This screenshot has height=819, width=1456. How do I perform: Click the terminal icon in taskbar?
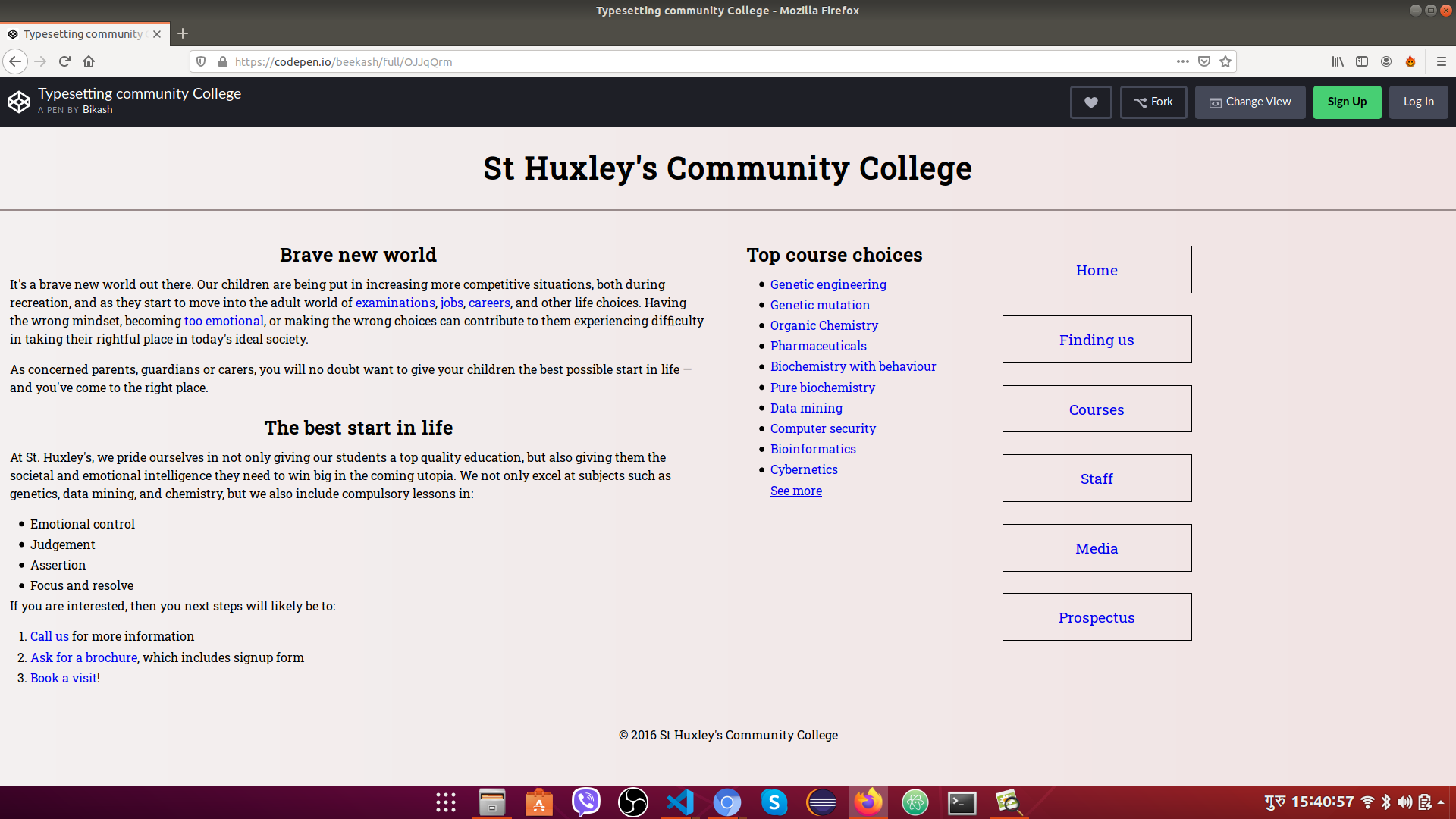(962, 802)
